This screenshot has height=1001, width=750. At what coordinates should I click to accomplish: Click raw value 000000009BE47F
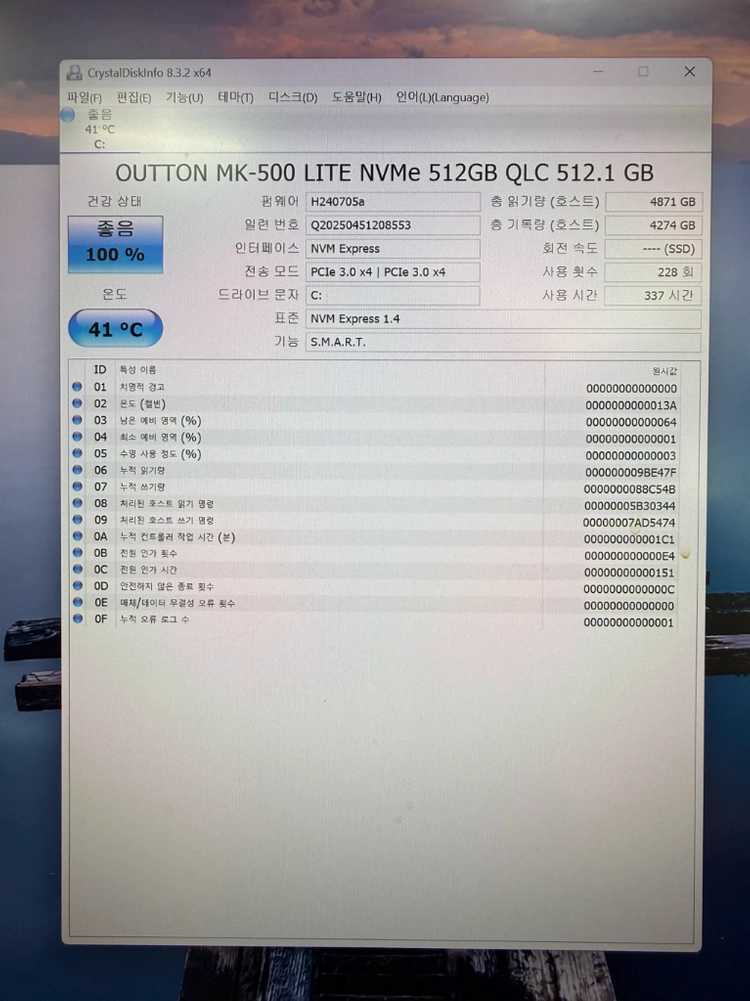tap(631, 472)
